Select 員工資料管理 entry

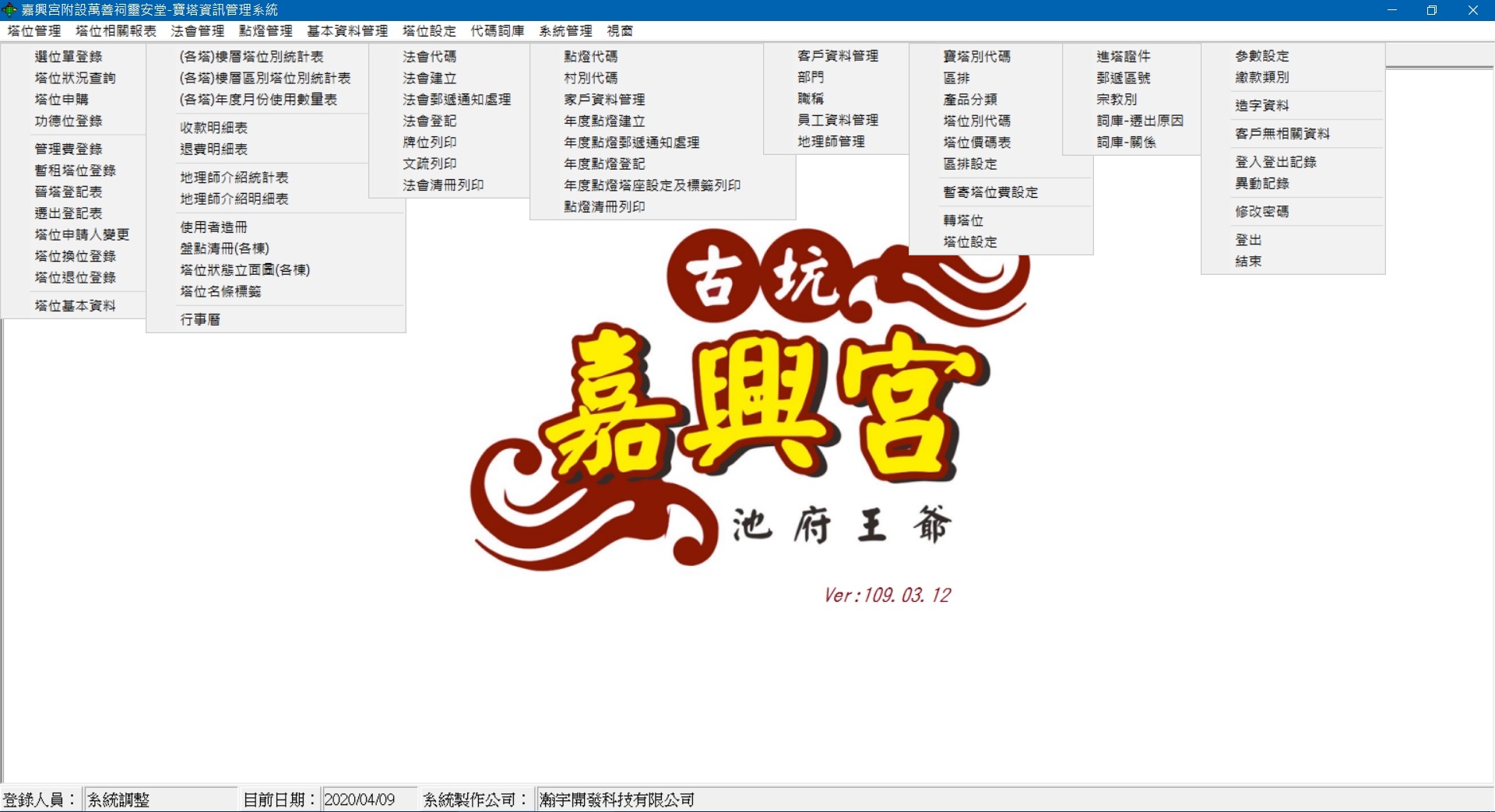coord(836,120)
